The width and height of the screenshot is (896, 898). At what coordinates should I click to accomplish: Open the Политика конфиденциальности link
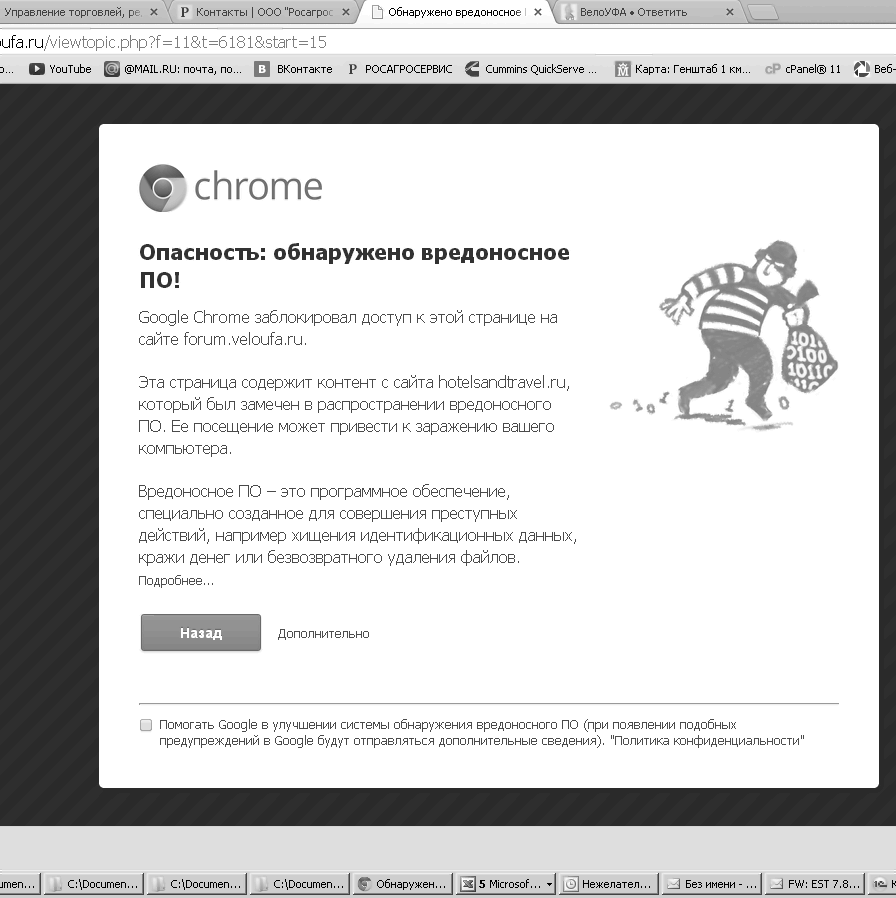(x=707, y=741)
